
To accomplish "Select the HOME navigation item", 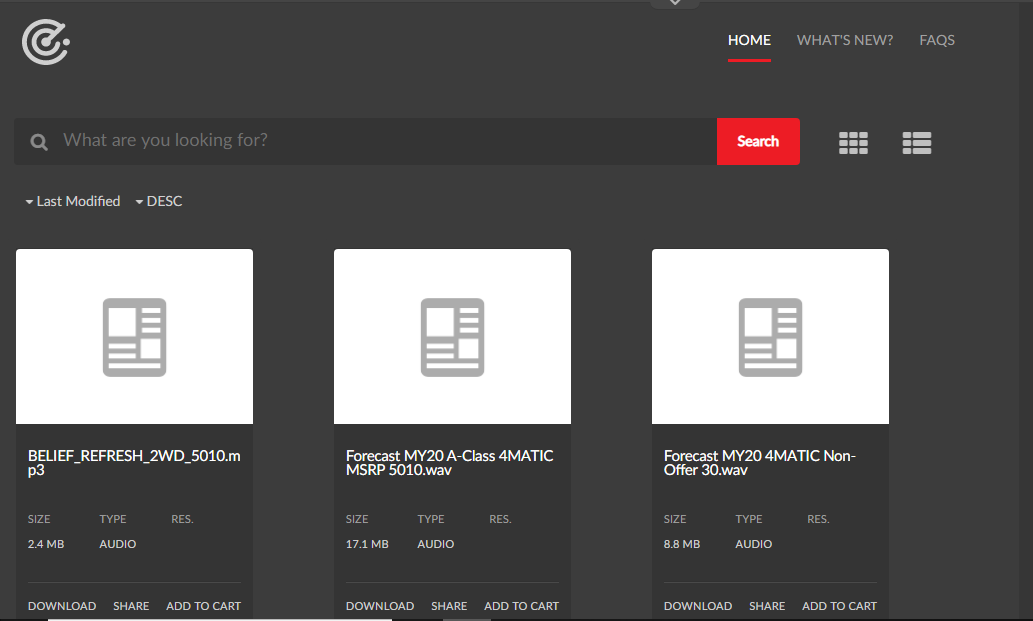I will click(749, 40).
